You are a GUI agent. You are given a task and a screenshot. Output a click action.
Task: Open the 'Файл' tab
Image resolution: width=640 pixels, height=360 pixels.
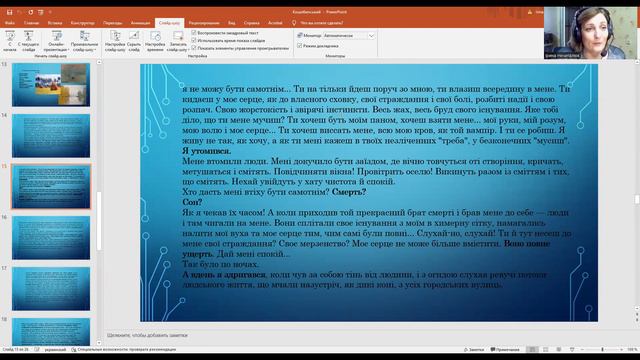pyautogui.click(x=10, y=23)
